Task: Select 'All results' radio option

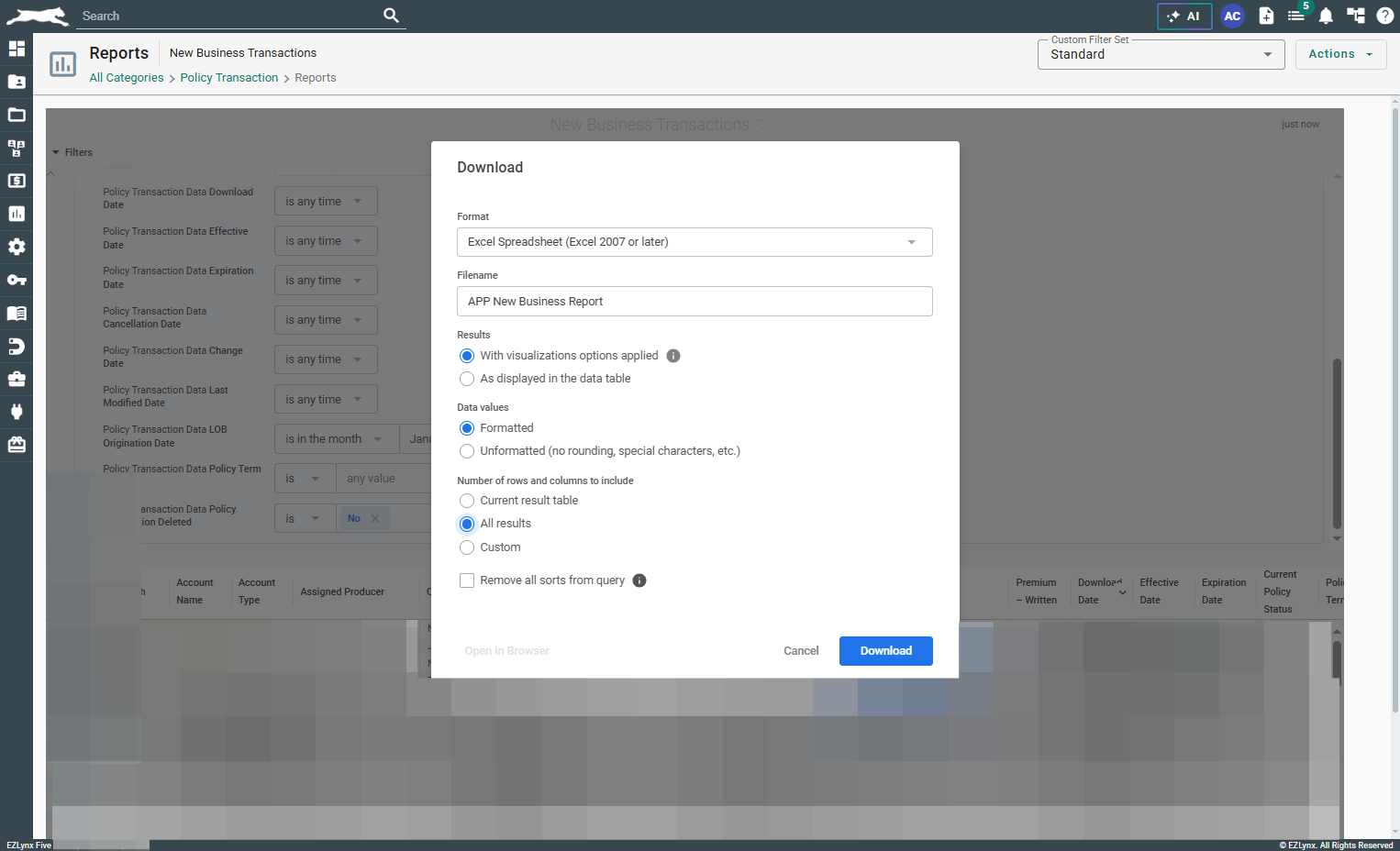Action: [467, 524]
